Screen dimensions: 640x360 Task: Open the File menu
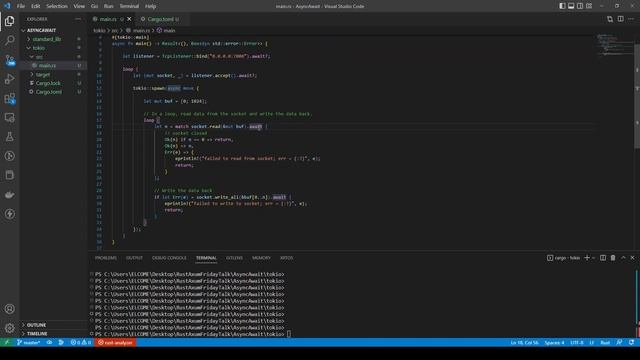pos(21,6)
